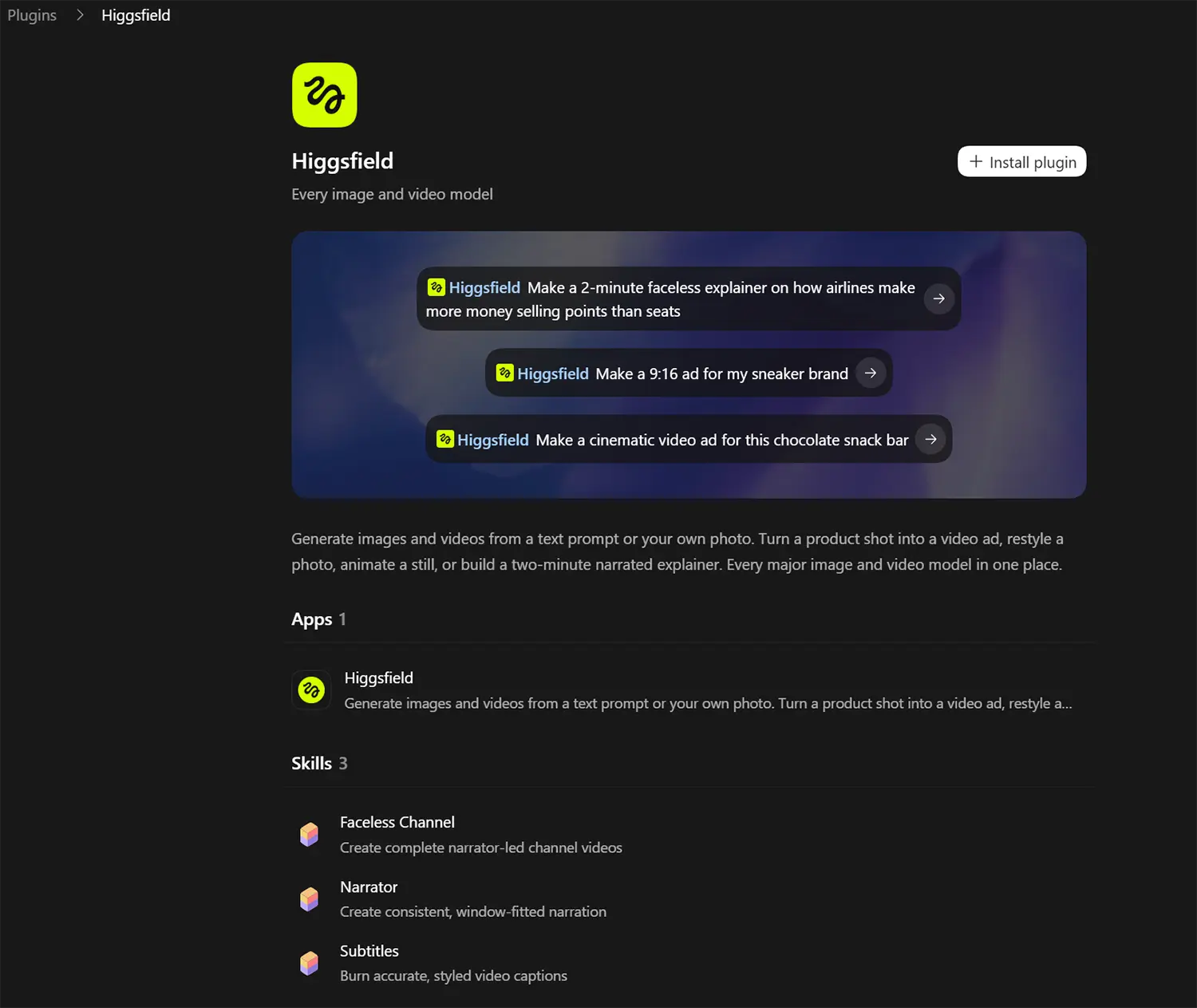
Task: Go back to Plugins in breadcrumb
Action: (32, 15)
